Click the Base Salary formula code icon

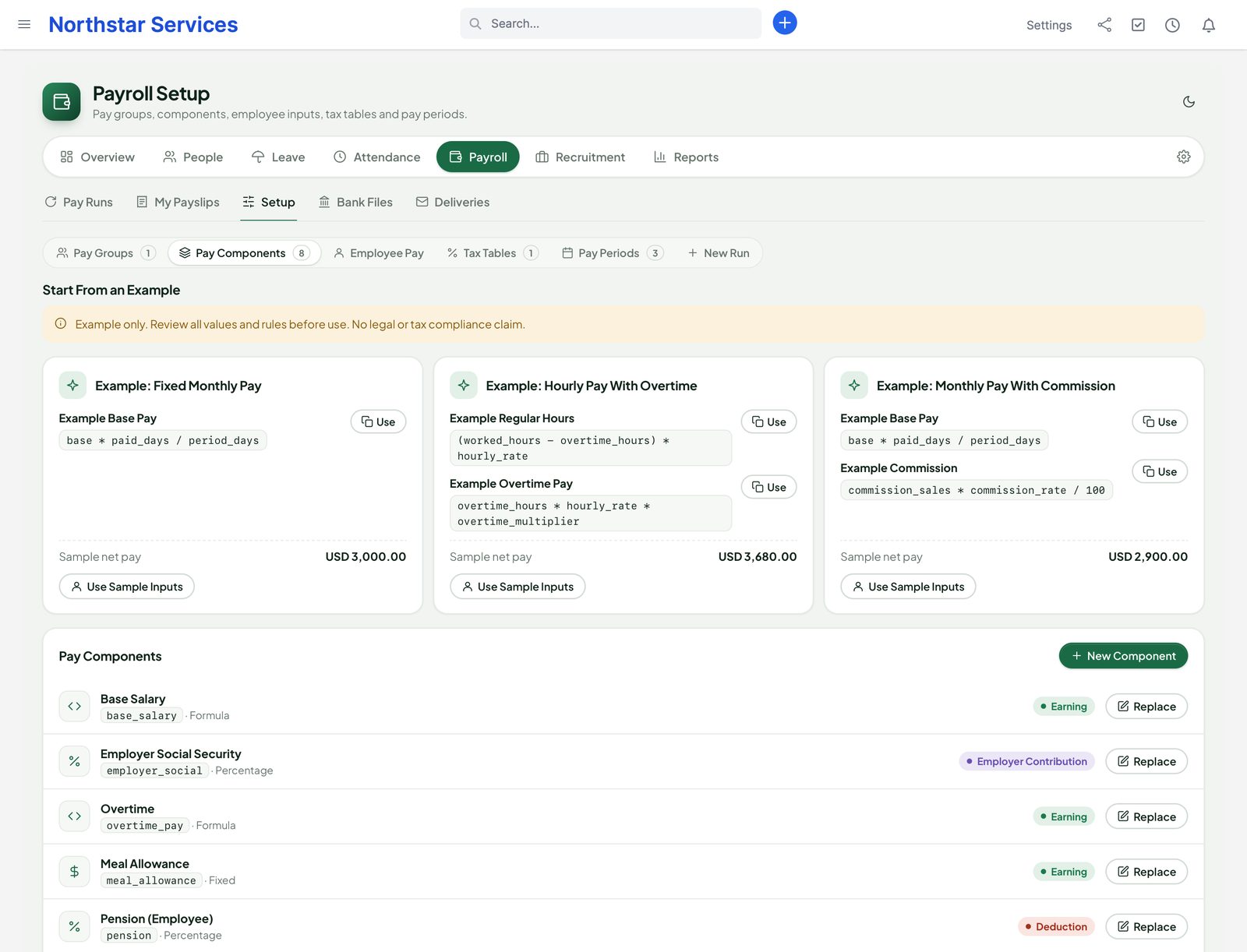coord(75,707)
